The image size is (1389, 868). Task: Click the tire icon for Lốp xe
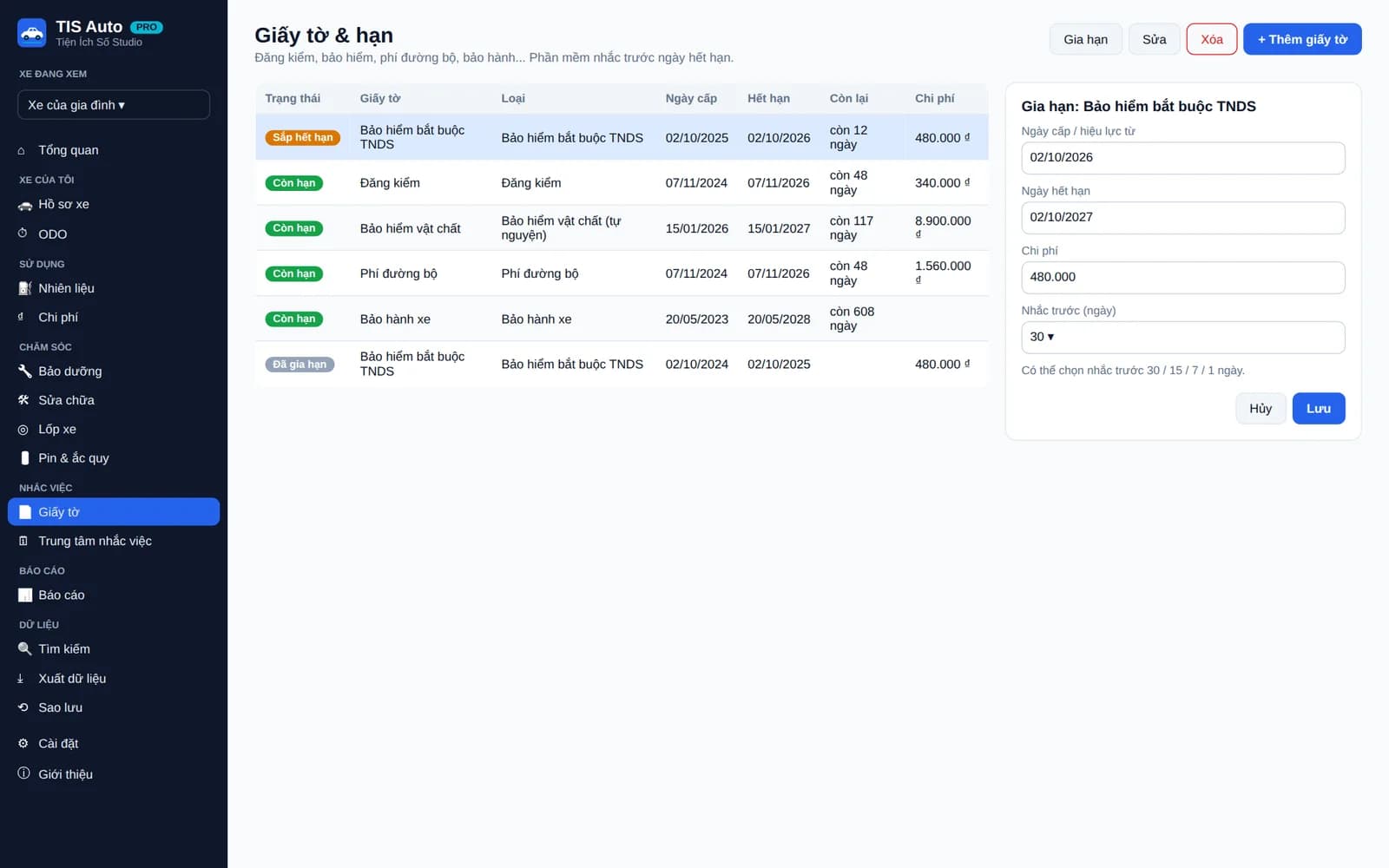(x=23, y=430)
